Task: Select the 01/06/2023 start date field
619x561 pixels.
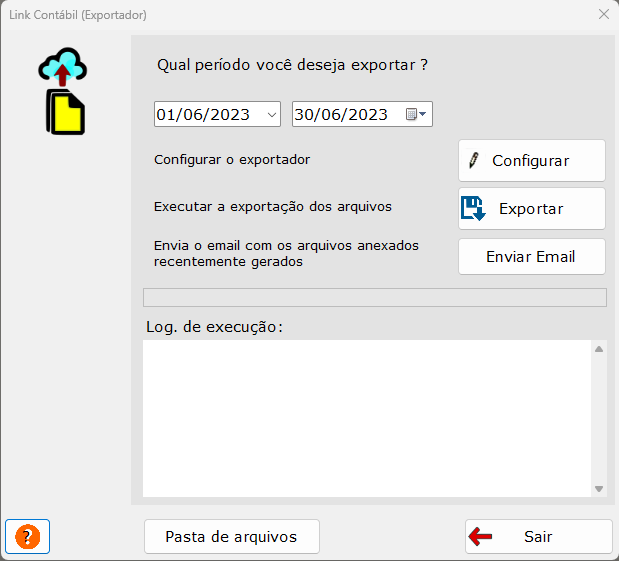Action: pos(204,115)
